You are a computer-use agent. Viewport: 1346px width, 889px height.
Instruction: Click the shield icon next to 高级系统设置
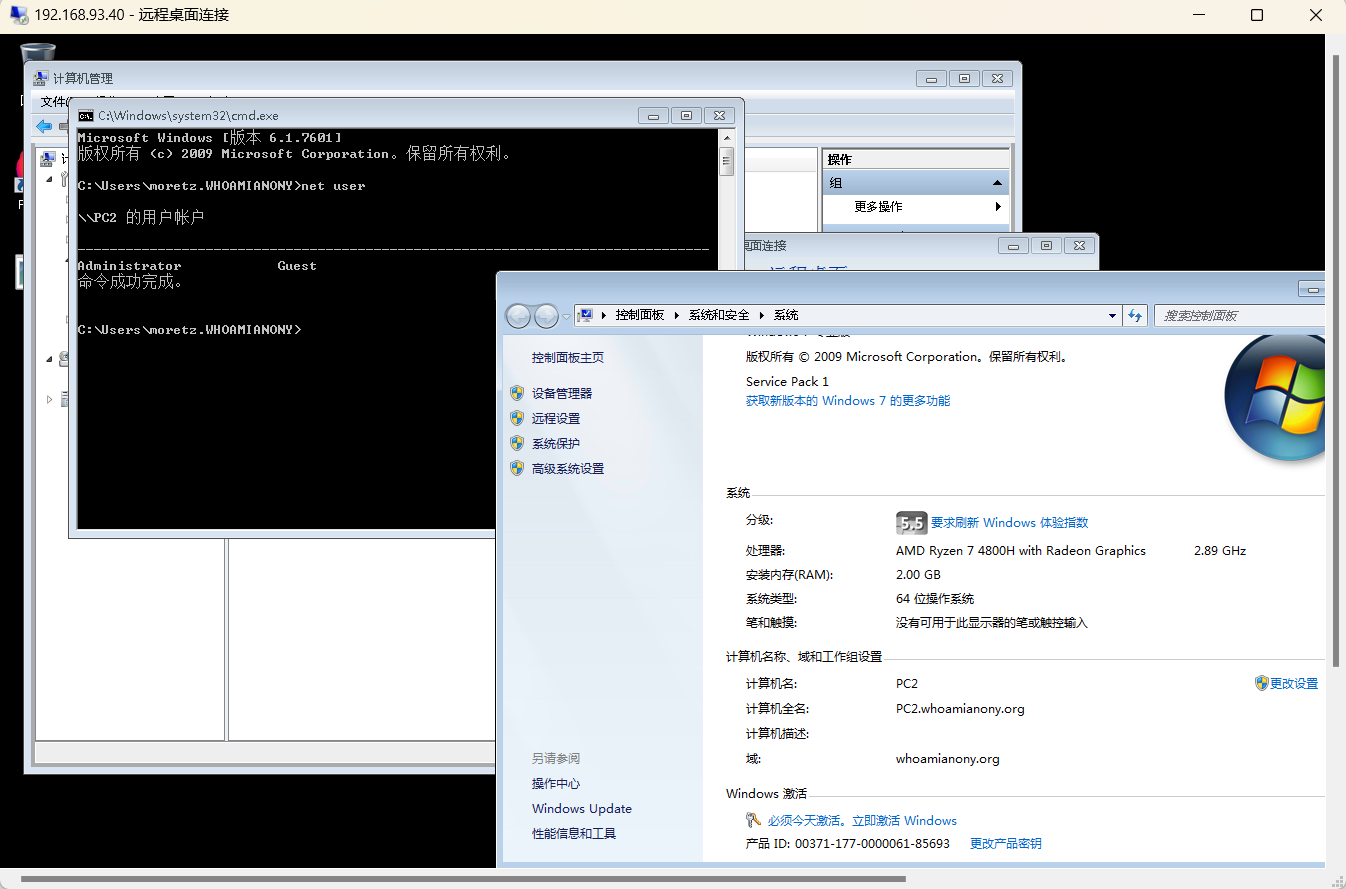[x=517, y=468]
